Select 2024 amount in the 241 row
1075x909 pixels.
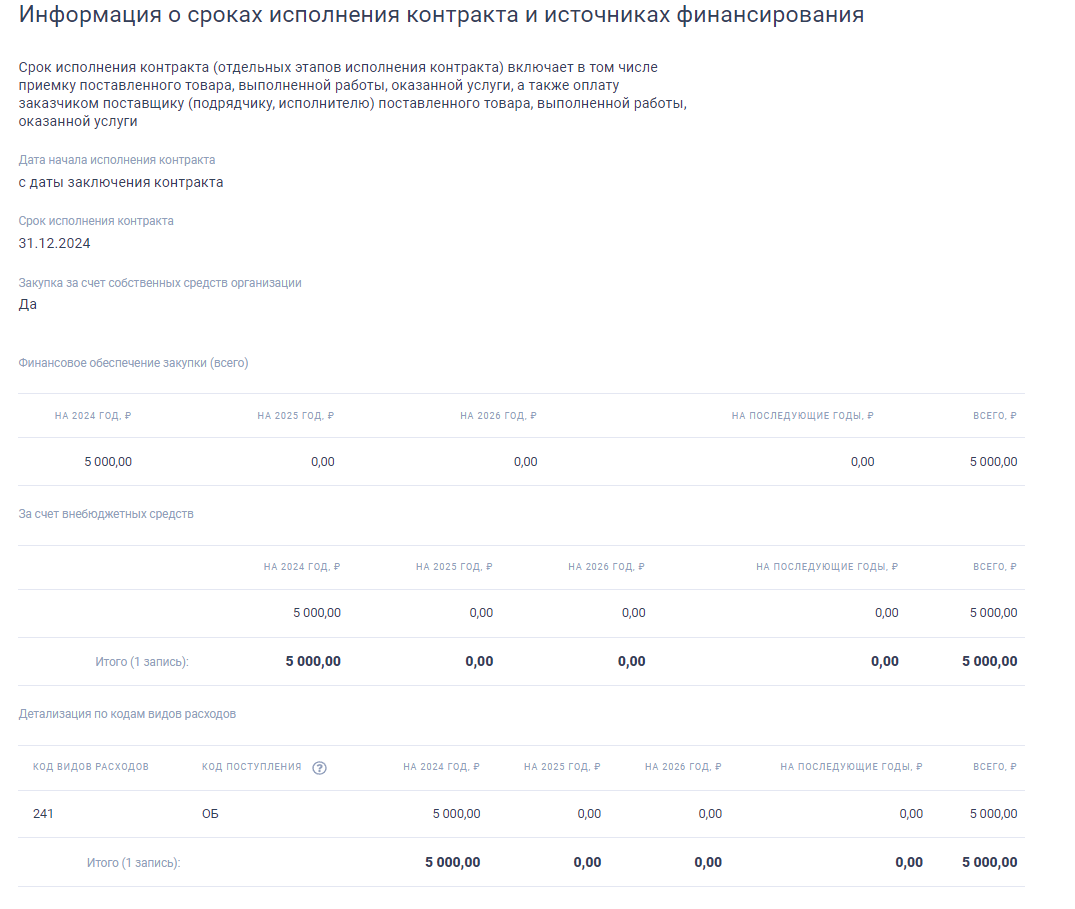pos(457,814)
